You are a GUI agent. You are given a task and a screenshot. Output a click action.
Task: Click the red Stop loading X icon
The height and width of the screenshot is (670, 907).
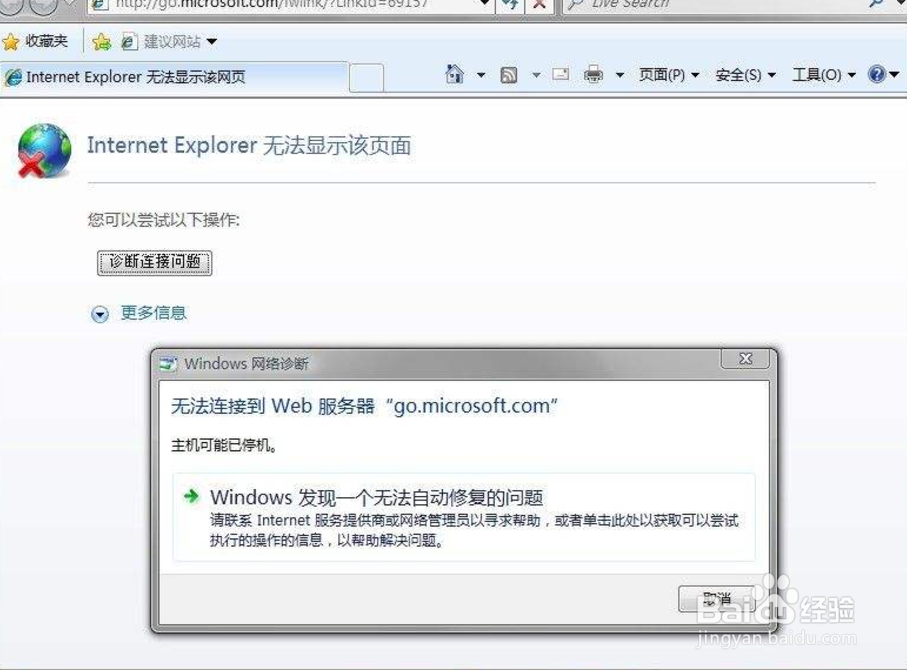point(539,5)
